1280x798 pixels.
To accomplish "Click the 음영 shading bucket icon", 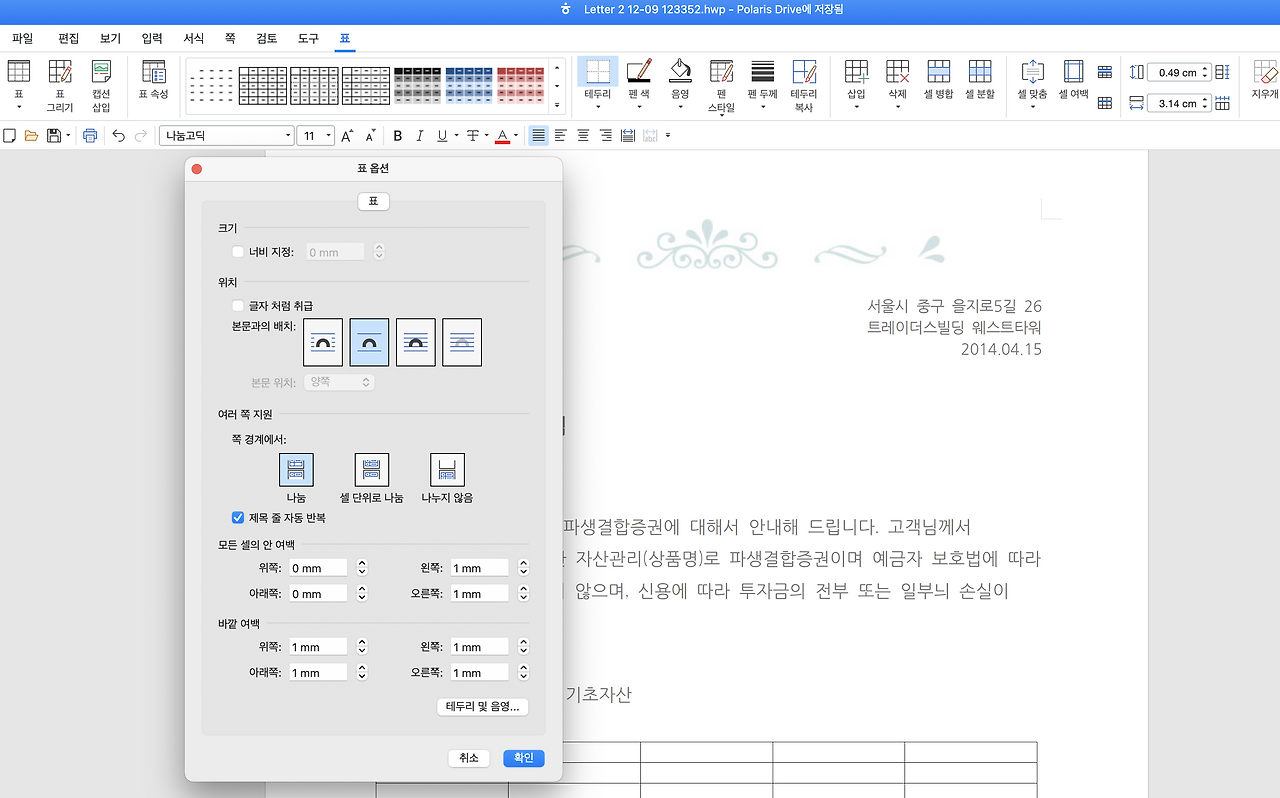I will click(x=680, y=71).
